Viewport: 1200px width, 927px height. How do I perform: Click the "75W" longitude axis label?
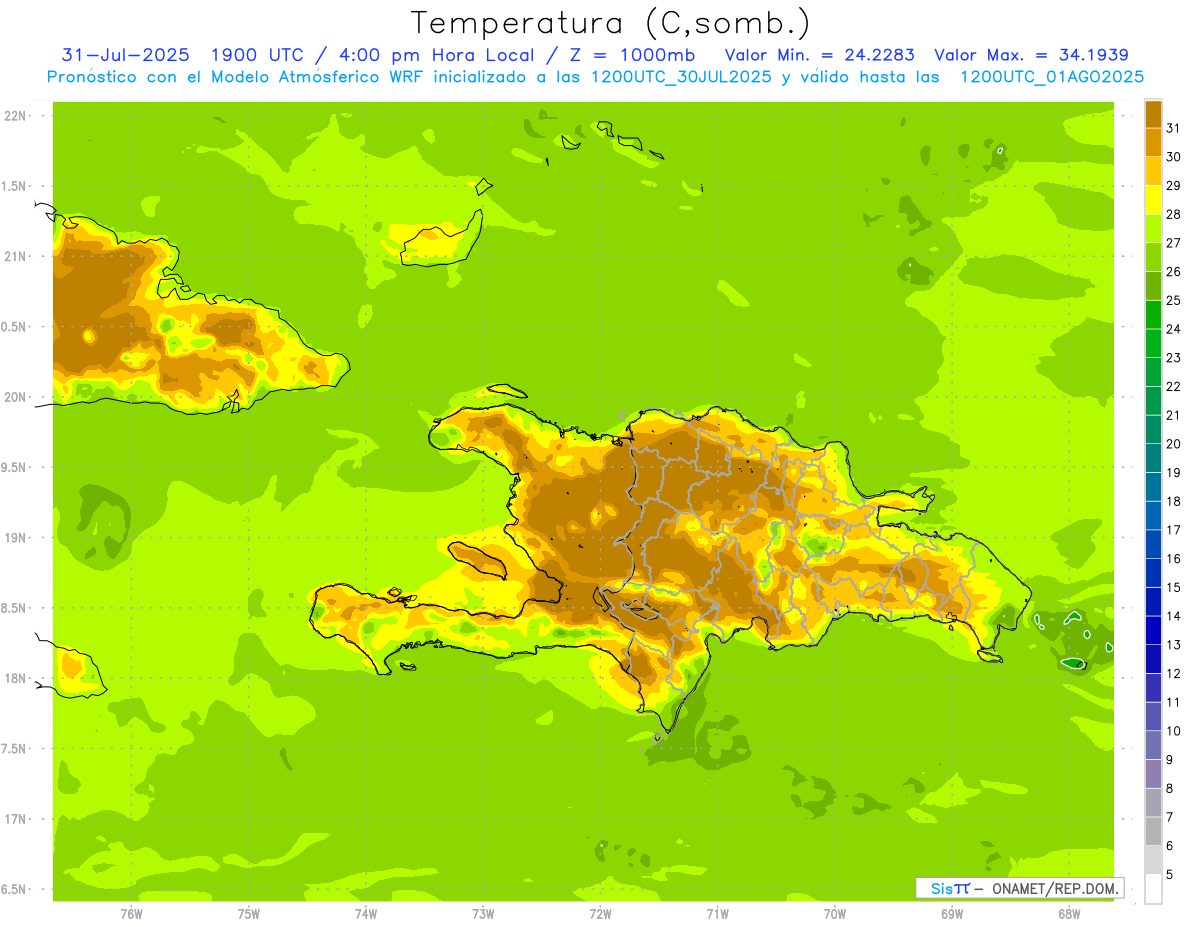pos(249,914)
